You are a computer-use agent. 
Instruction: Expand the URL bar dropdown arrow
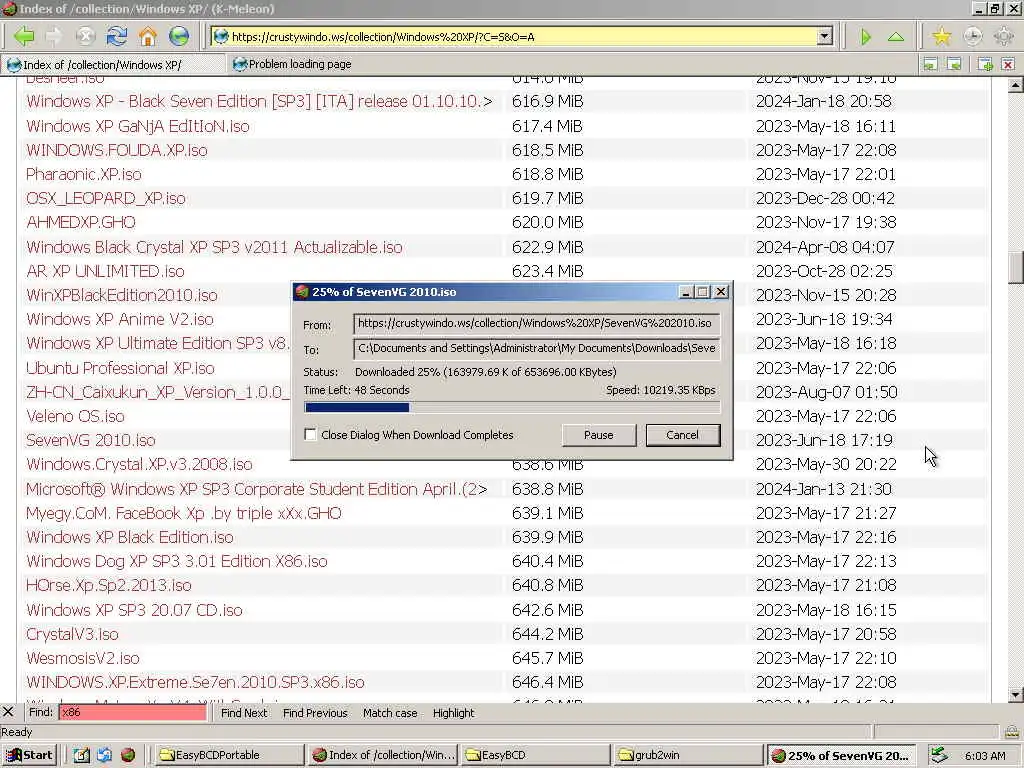coord(825,37)
